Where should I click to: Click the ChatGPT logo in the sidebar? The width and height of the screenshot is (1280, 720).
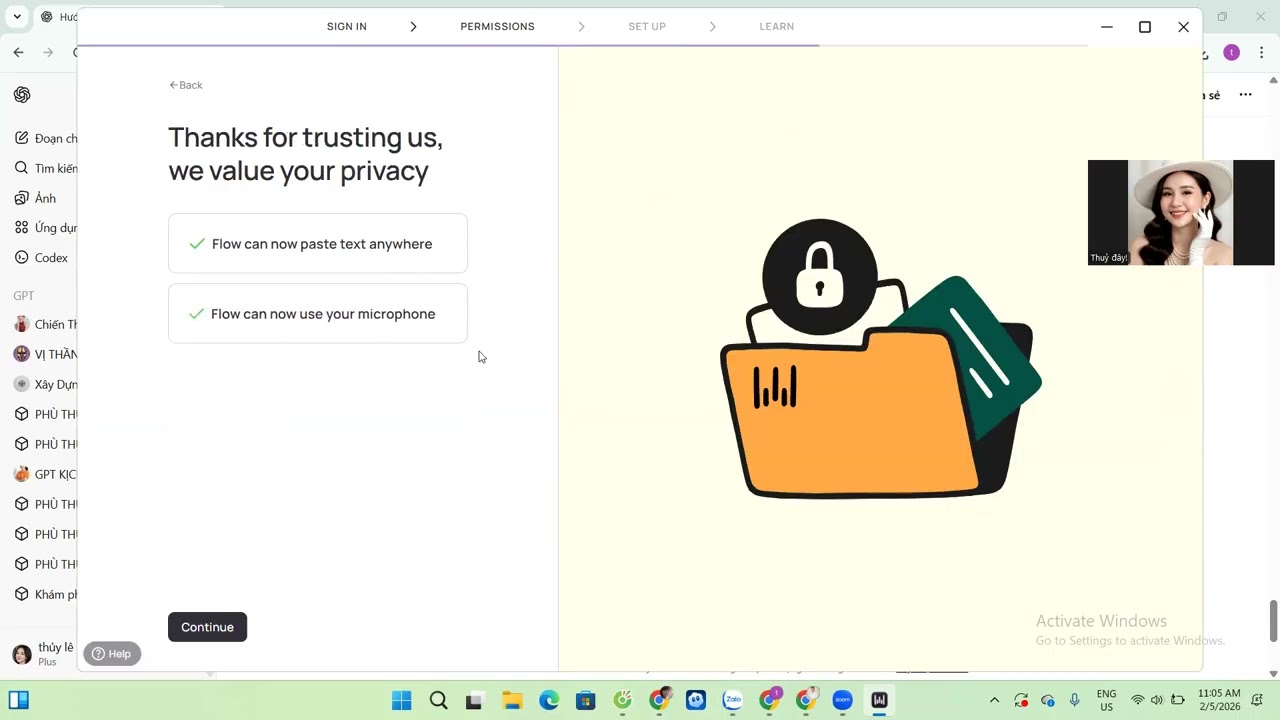tap(22, 95)
